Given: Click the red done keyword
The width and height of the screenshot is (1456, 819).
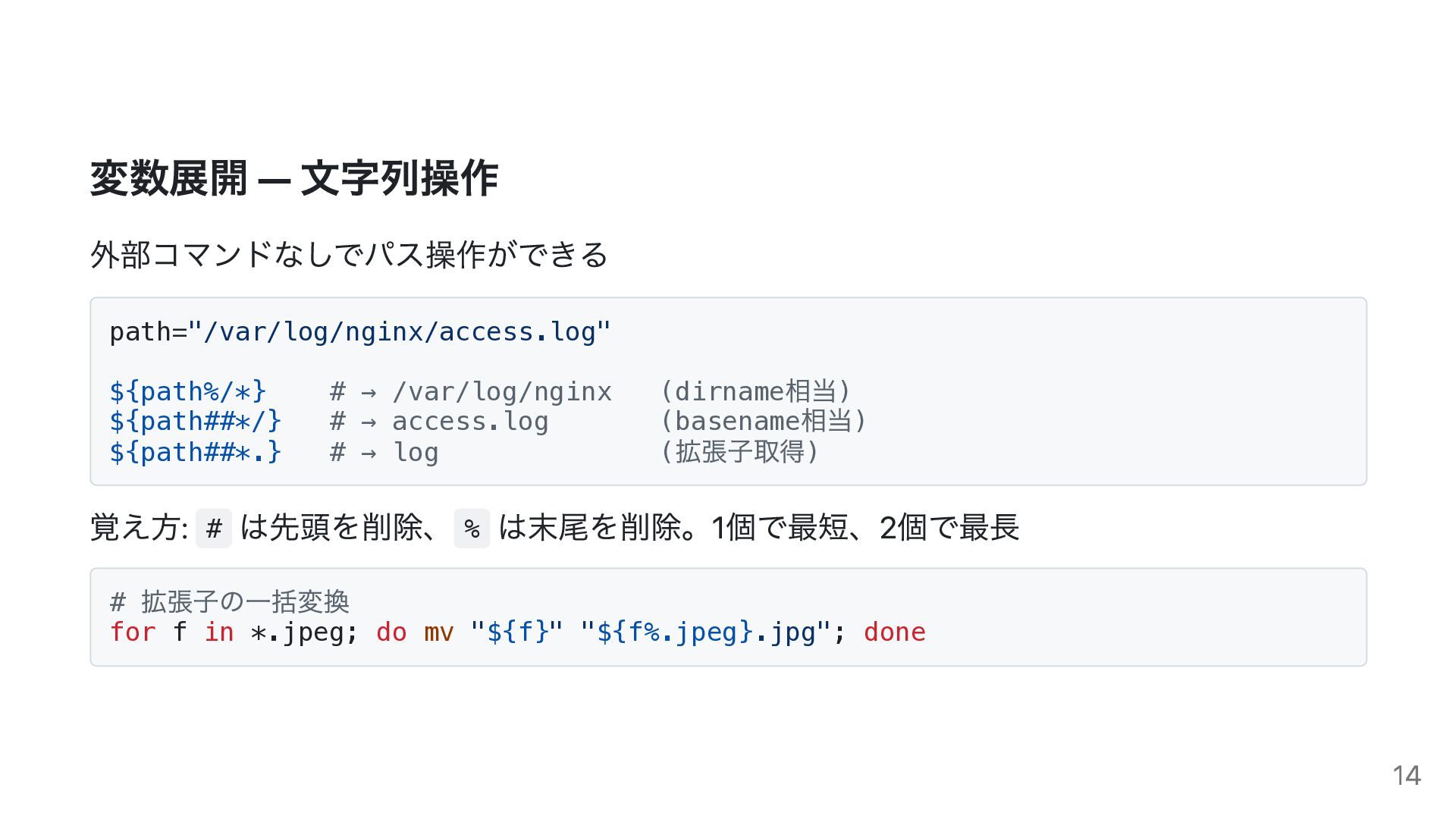Looking at the screenshot, I should (894, 632).
